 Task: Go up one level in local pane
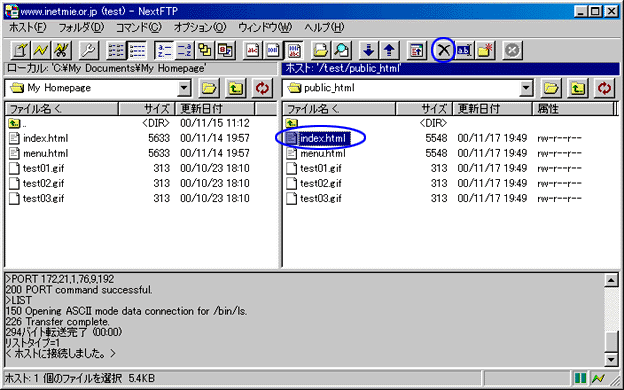pos(236,88)
